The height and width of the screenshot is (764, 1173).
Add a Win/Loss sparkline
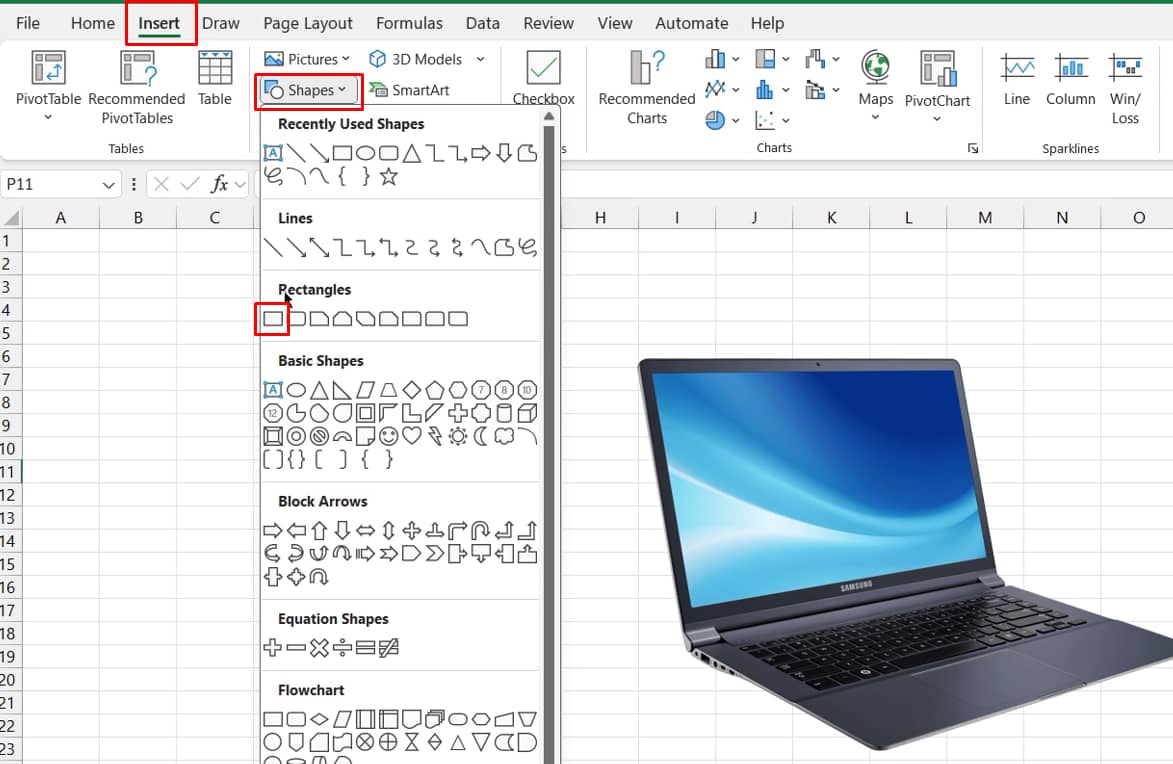pyautogui.click(x=1125, y=80)
